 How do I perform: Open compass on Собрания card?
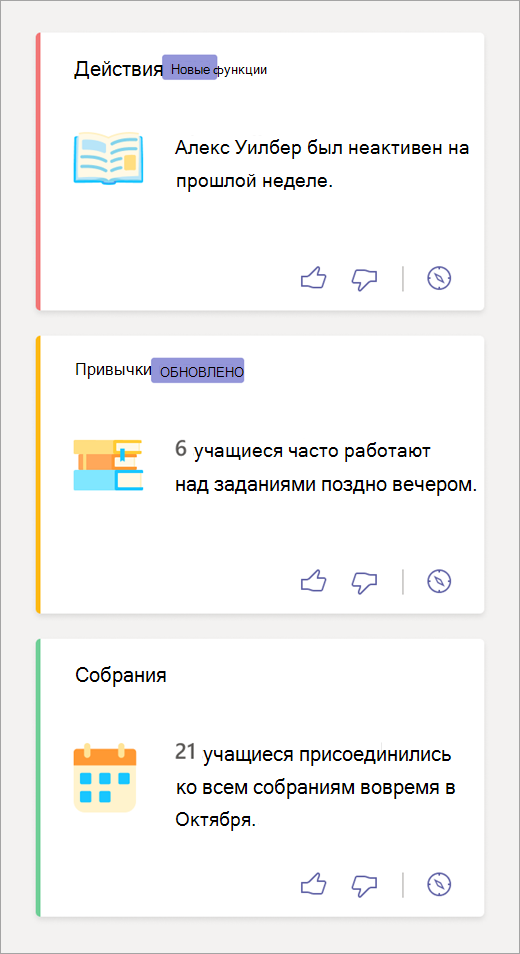pyautogui.click(x=440, y=884)
